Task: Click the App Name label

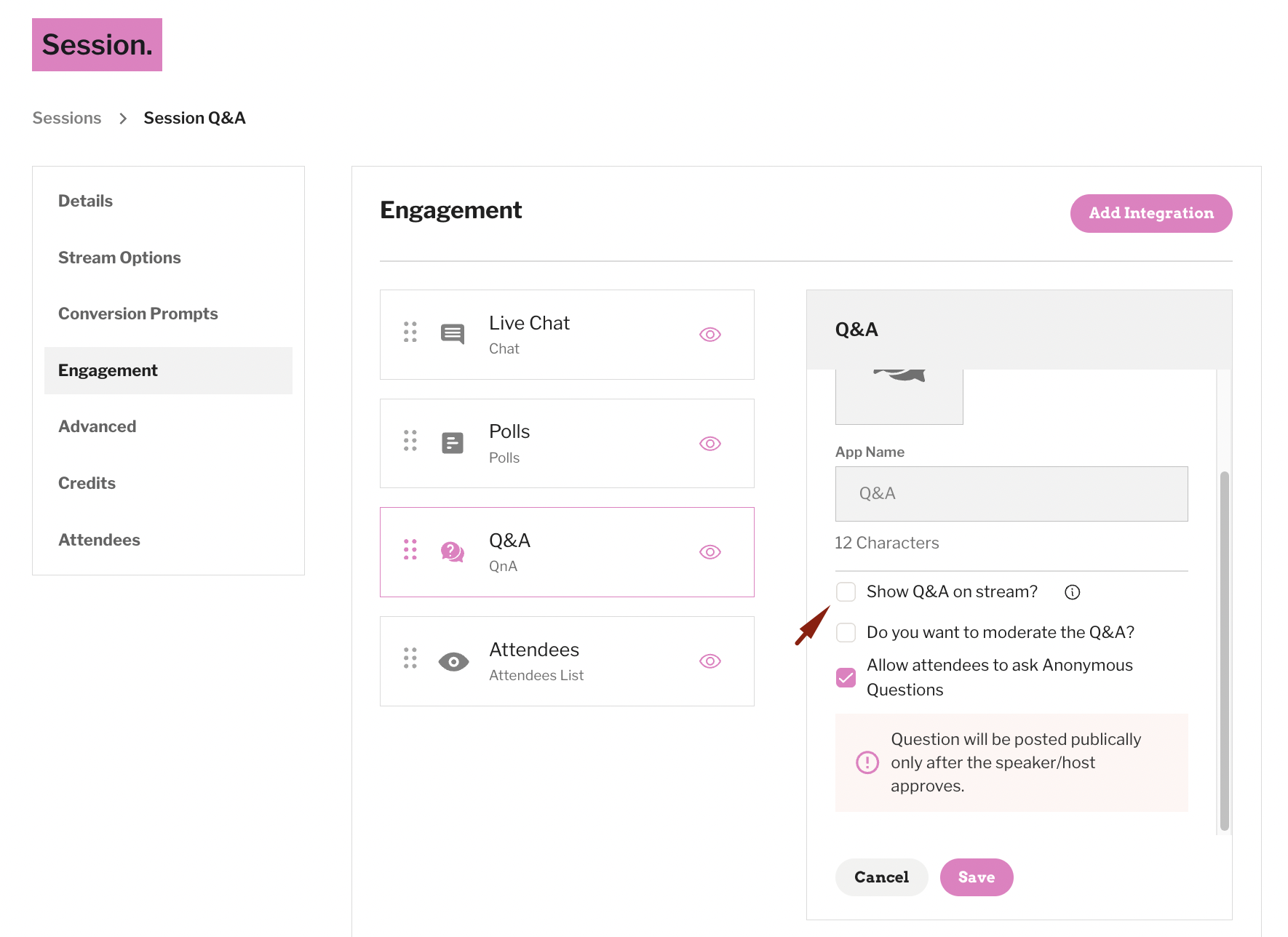Action: coord(870,452)
